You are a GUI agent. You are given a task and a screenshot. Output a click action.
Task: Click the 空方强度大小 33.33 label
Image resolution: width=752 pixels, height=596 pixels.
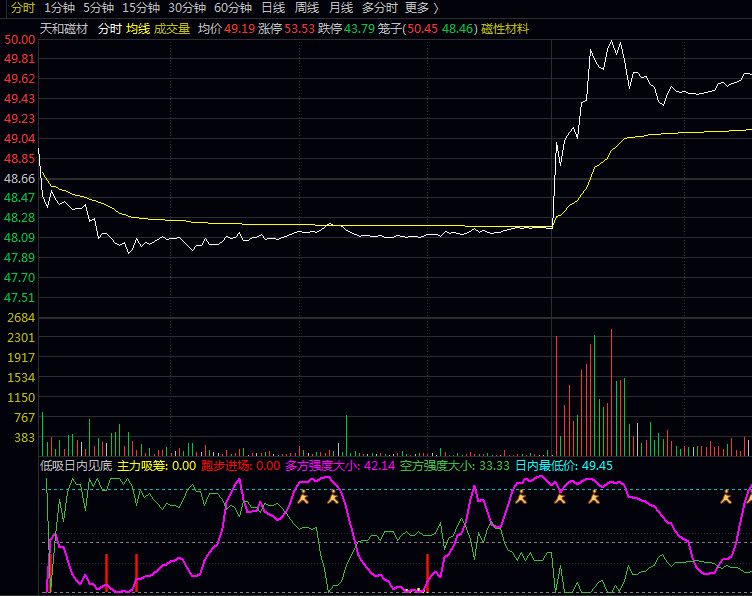click(455, 466)
